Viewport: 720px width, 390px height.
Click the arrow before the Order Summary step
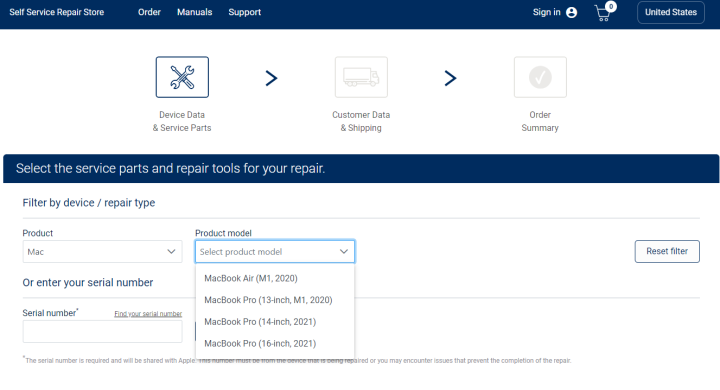click(450, 78)
